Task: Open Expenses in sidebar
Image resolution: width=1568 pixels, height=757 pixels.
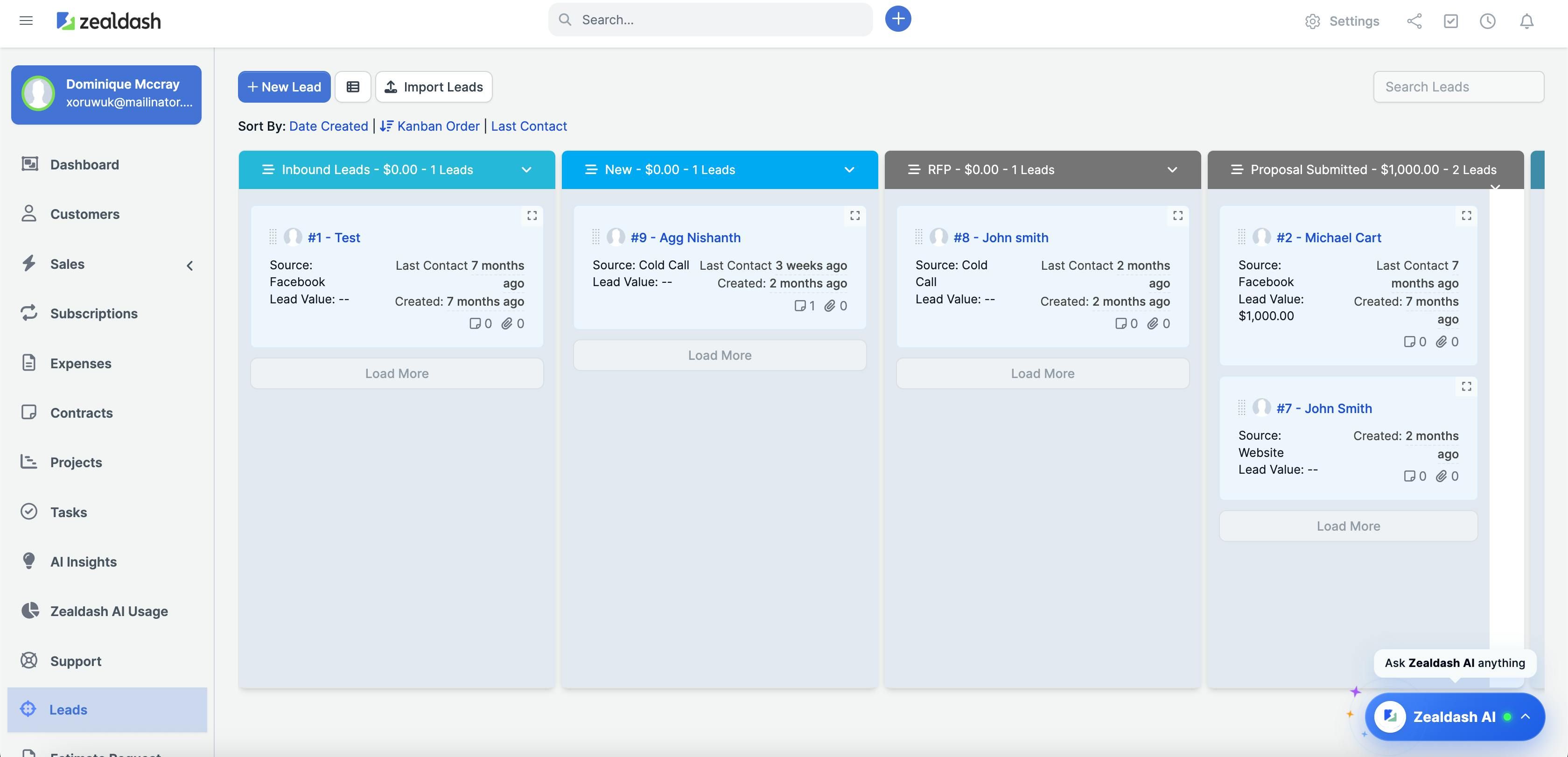Action: click(x=107, y=363)
